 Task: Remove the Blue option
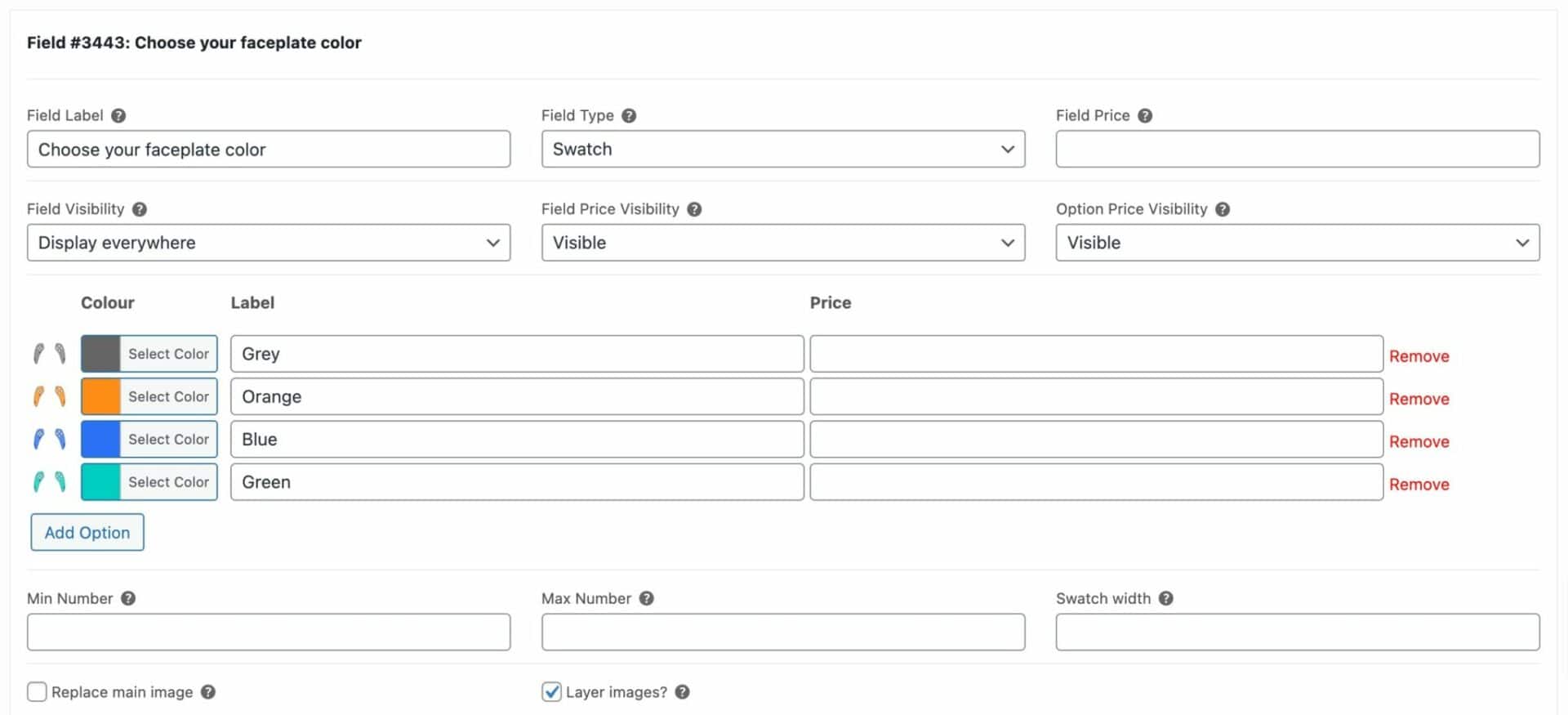tap(1419, 441)
